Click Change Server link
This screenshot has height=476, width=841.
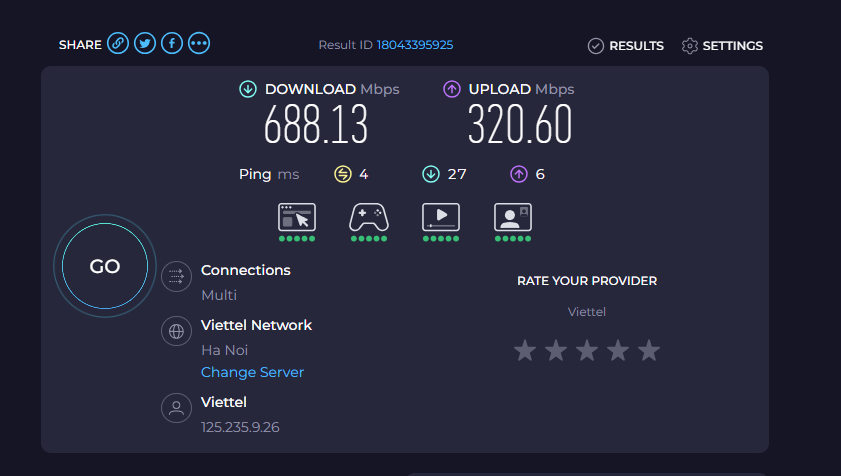pos(252,372)
